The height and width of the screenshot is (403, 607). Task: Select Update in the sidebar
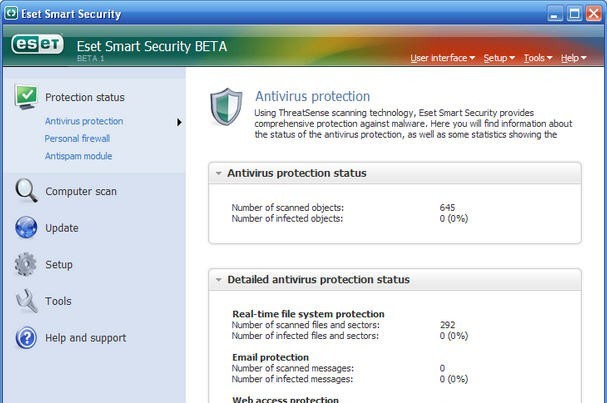(62, 228)
